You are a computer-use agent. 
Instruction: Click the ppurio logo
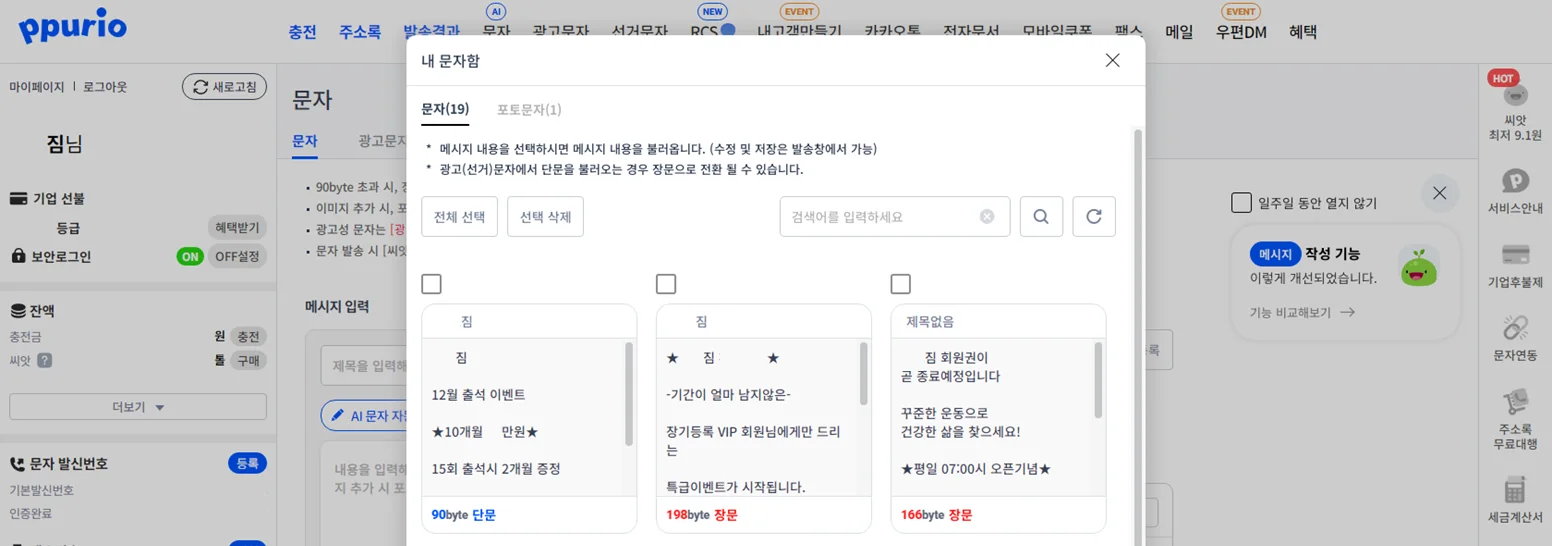point(72,26)
